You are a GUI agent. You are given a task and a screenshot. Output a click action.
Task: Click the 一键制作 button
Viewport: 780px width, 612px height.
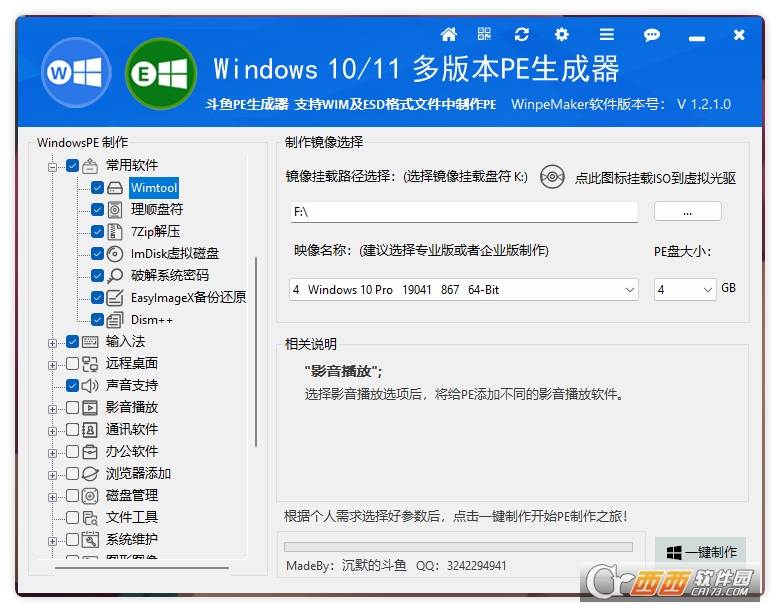click(700, 551)
